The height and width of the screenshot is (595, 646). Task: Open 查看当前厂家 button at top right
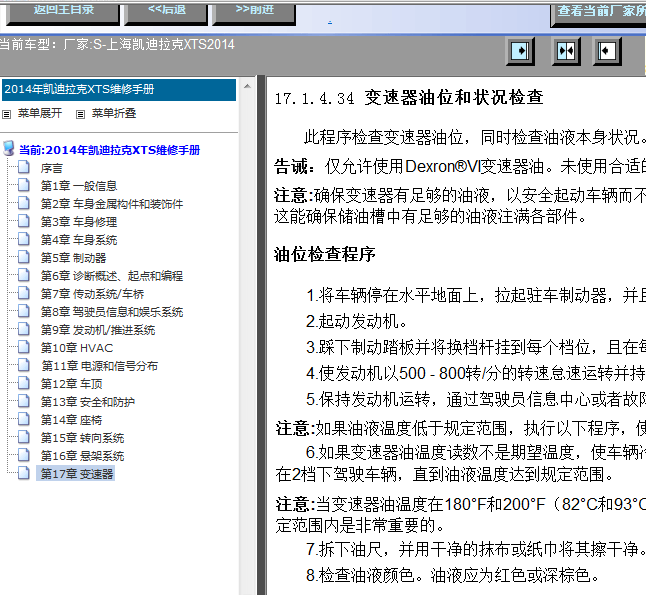[x=599, y=15]
